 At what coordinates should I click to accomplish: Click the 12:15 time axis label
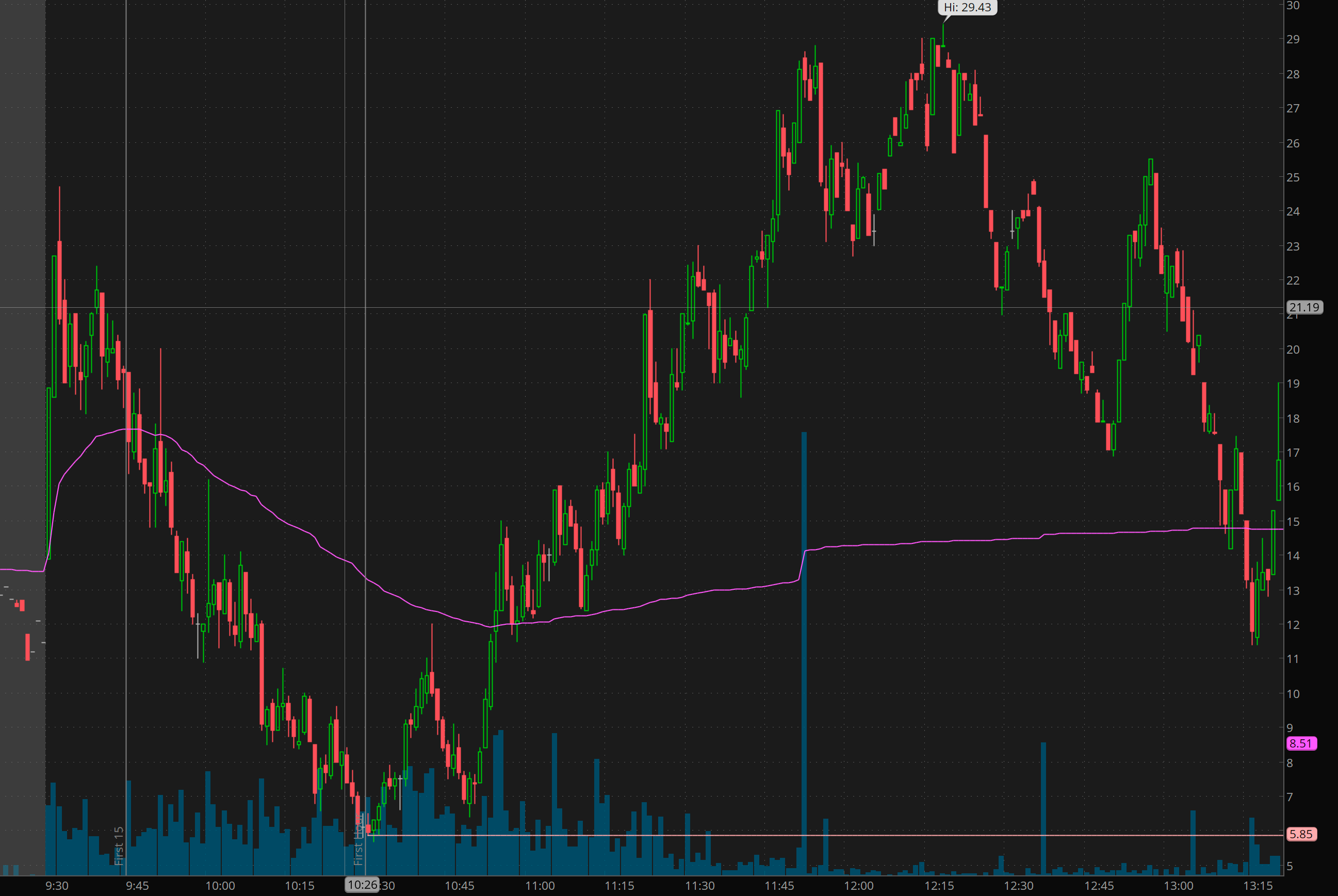(939, 886)
